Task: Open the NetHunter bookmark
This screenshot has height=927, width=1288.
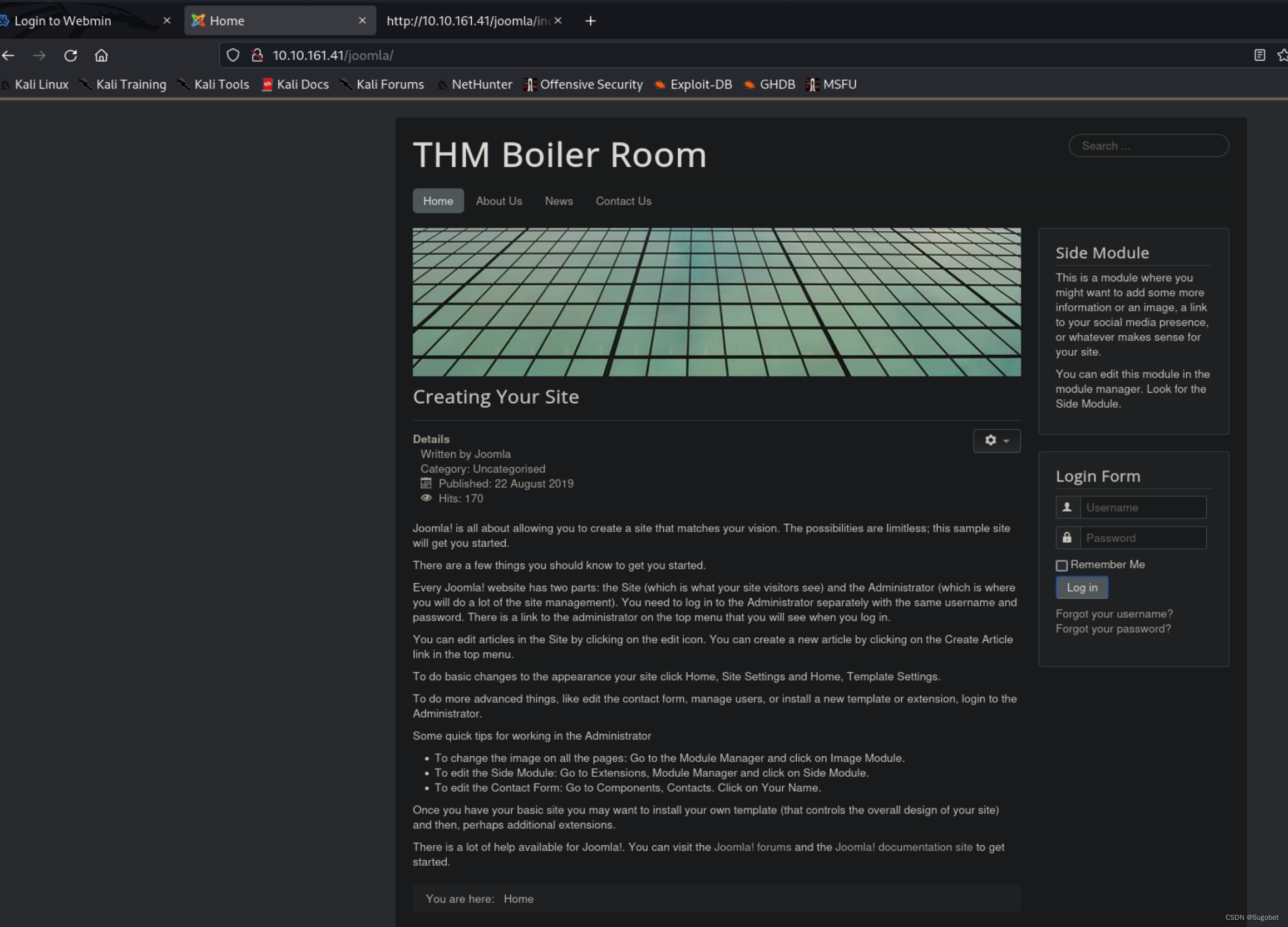Action: coord(482,84)
